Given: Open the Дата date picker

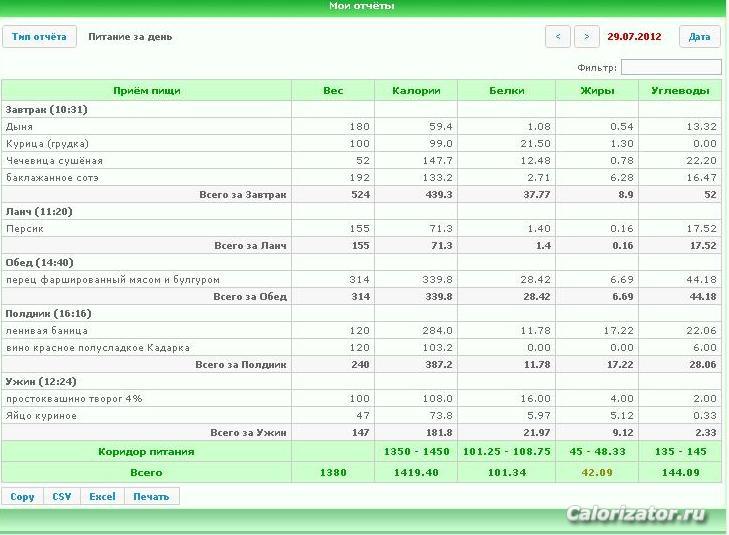Looking at the screenshot, I should pyautogui.click(x=699, y=37).
